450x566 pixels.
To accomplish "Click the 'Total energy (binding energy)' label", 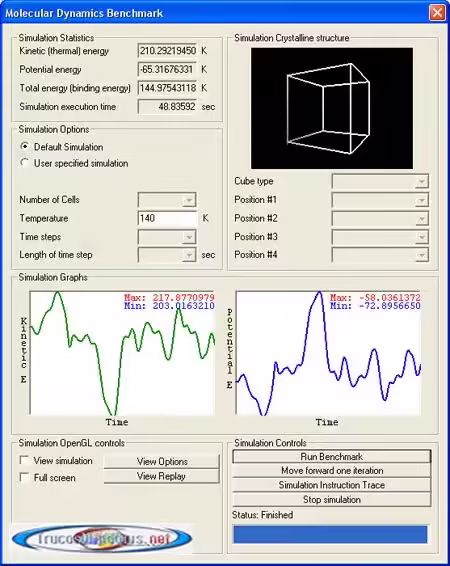I will pyautogui.click(x=75, y=88).
